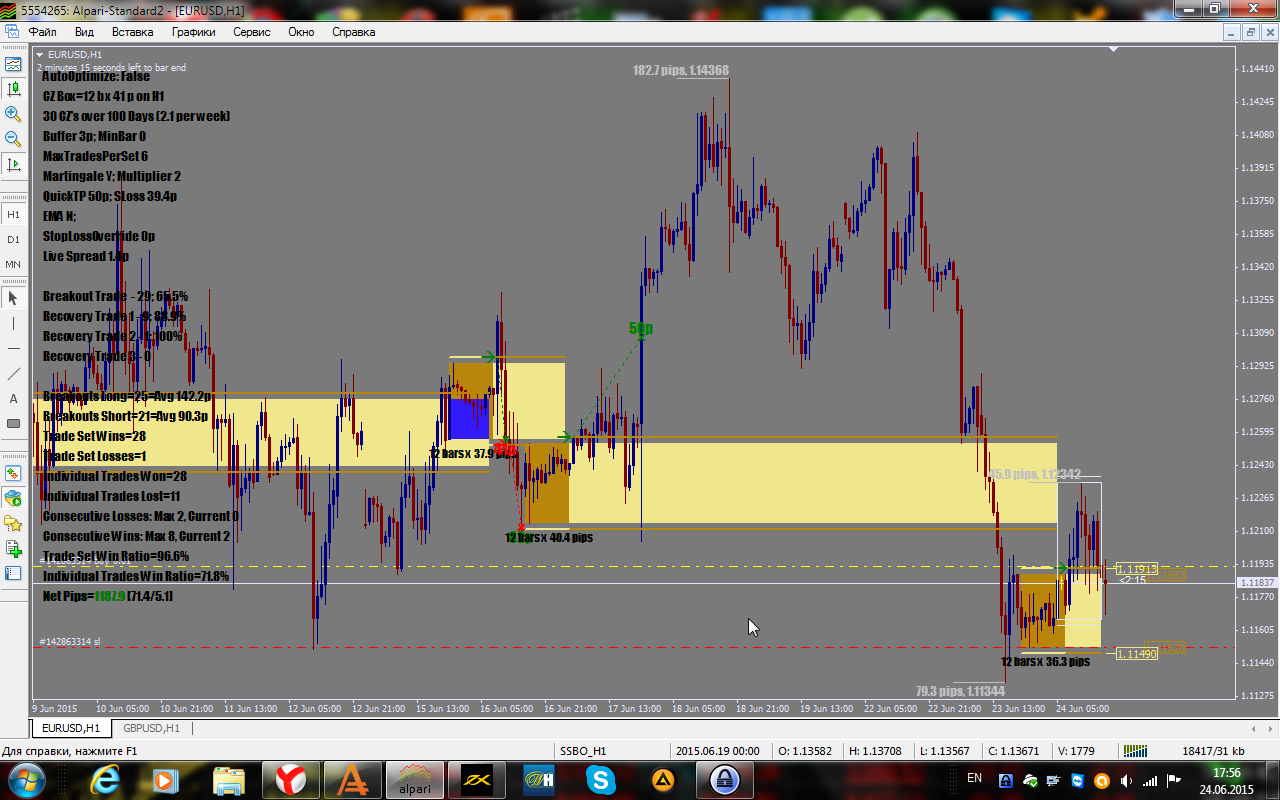Launch Internet Explorer from the taskbar
The image size is (1280, 800).
pyautogui.click(x=107, y=779)
